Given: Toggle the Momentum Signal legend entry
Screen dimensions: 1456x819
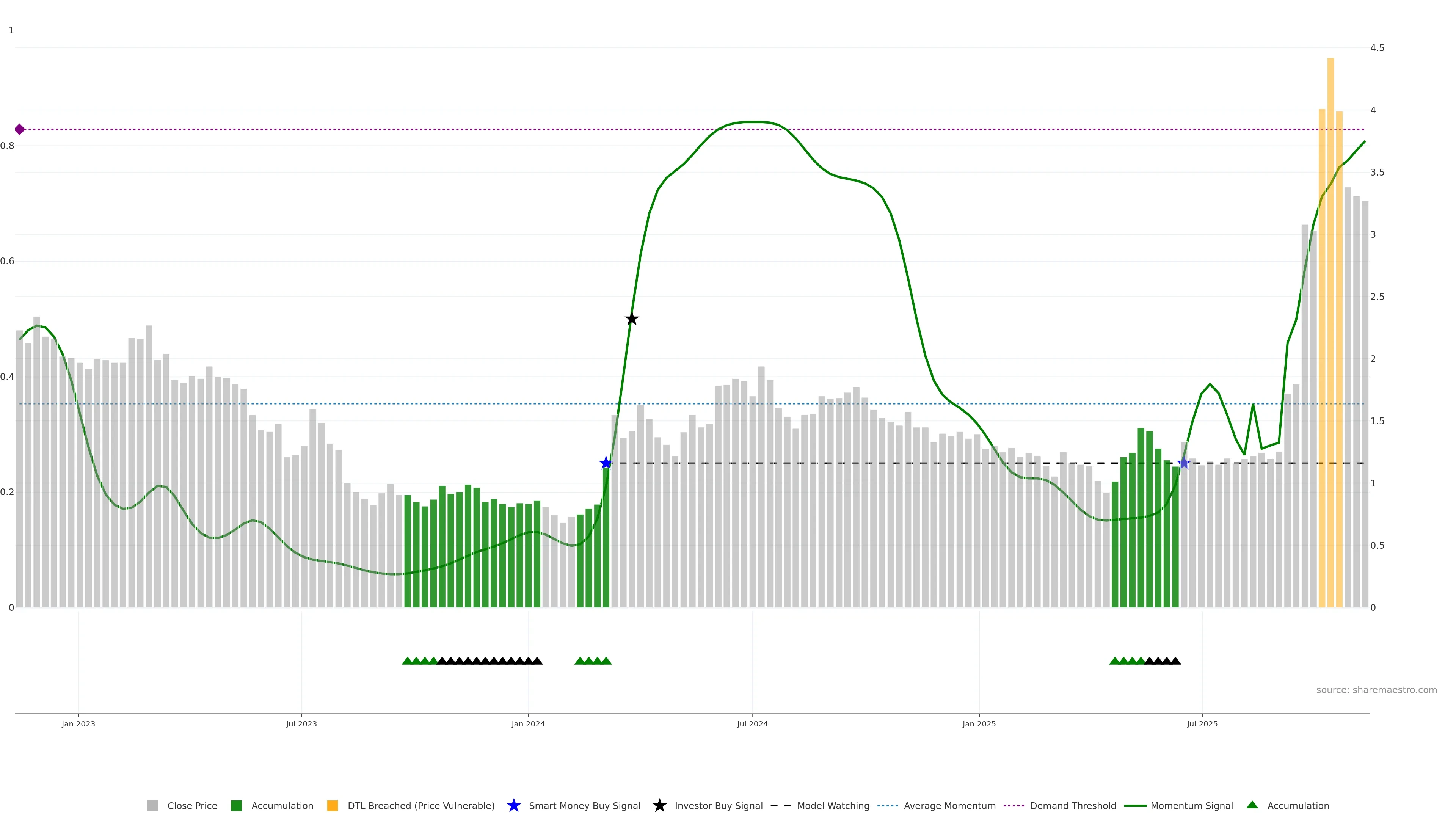Looking at the screenshot, I should (1191, 806).
